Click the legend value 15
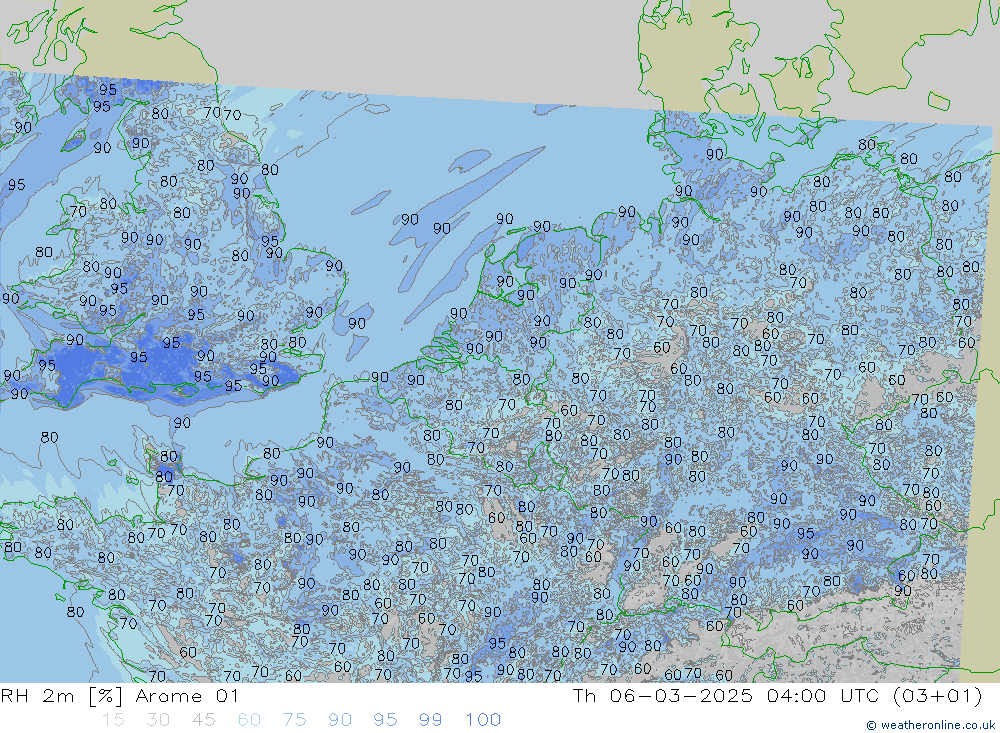1000x733 pixels. 113,720
